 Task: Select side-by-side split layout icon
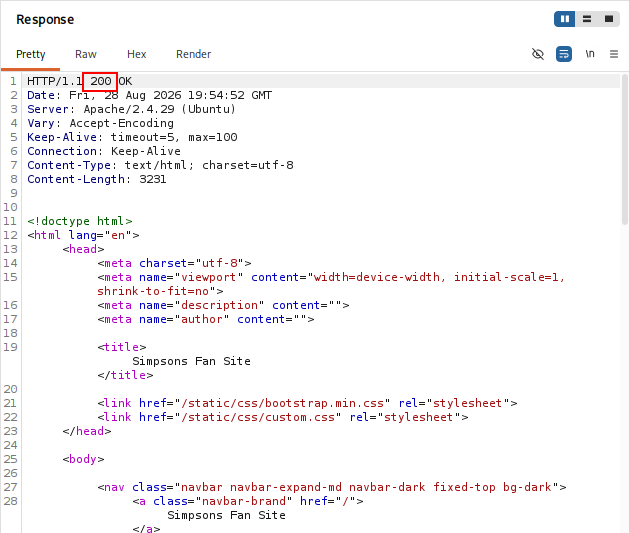[564, 19]
